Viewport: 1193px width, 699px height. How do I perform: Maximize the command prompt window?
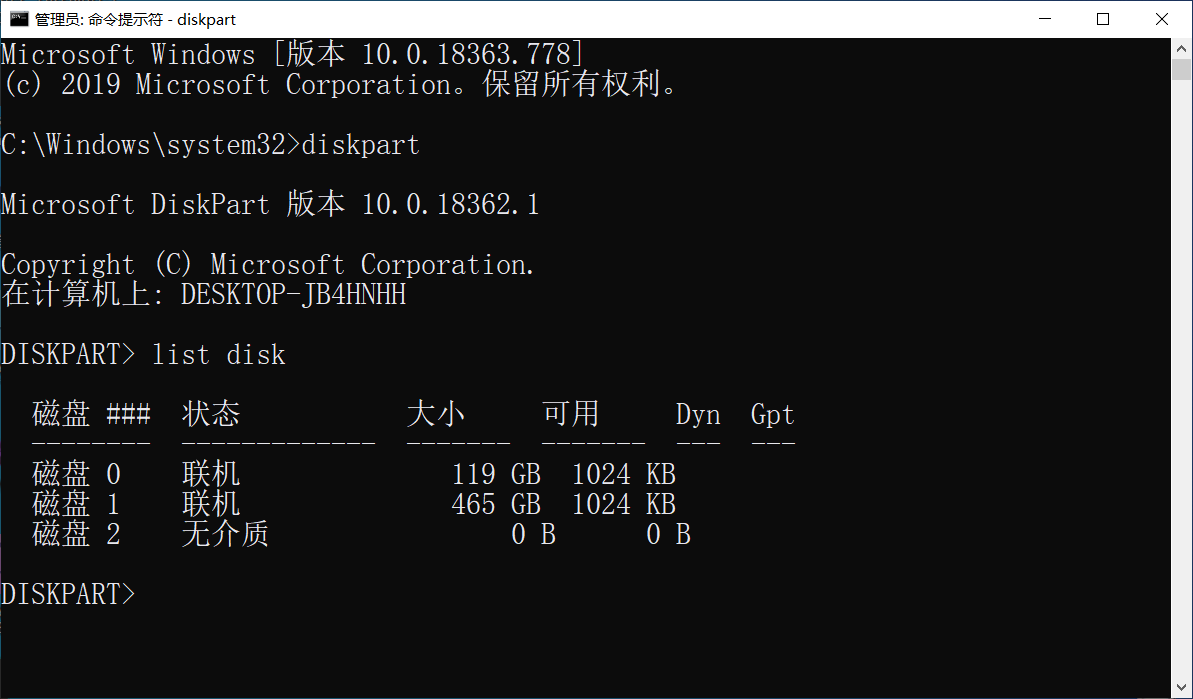pos(1103,19)
